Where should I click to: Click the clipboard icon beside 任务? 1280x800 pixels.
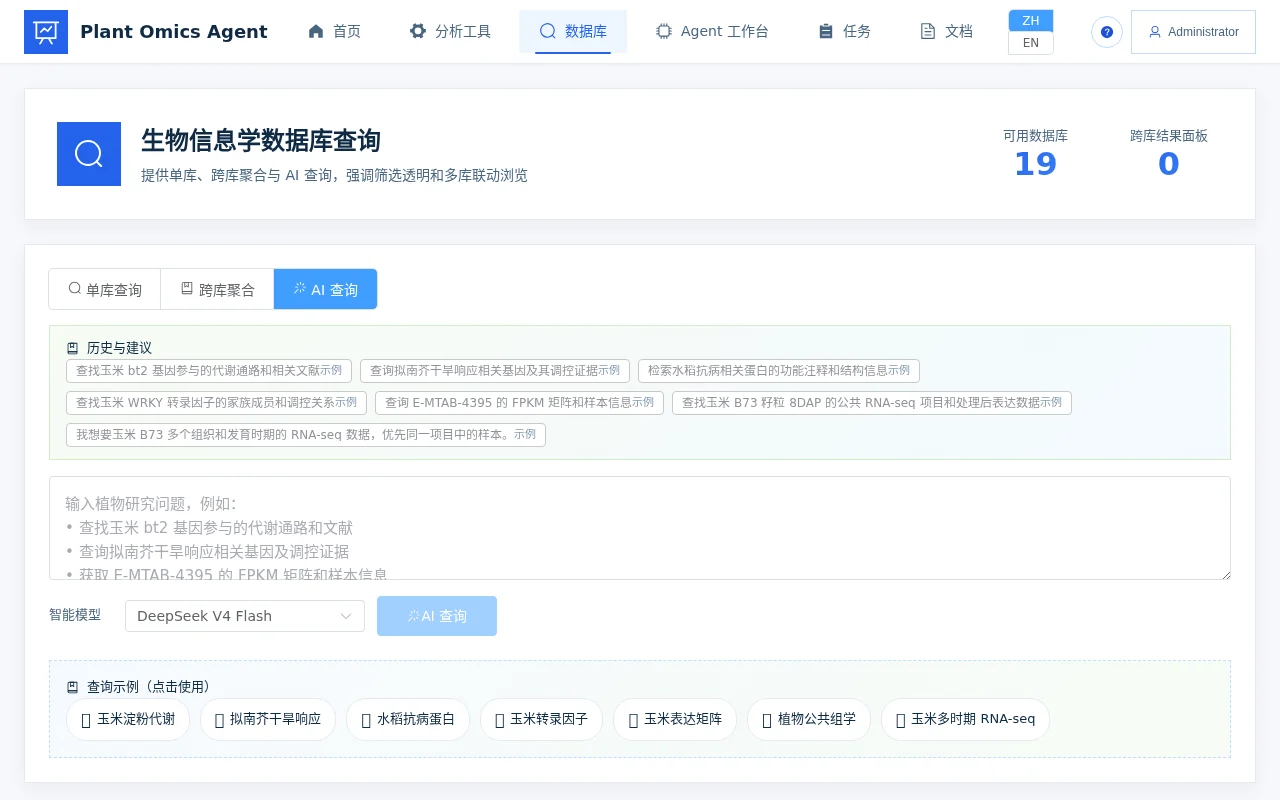pos(826,31)
